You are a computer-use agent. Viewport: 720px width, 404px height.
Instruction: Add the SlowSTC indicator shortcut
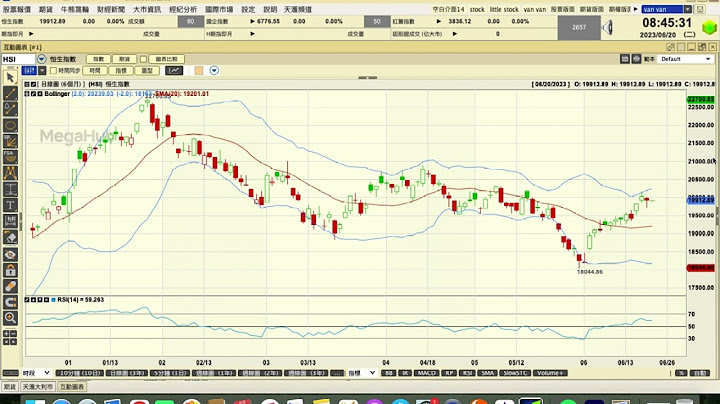pyautogui.click(x=515, y=373)
